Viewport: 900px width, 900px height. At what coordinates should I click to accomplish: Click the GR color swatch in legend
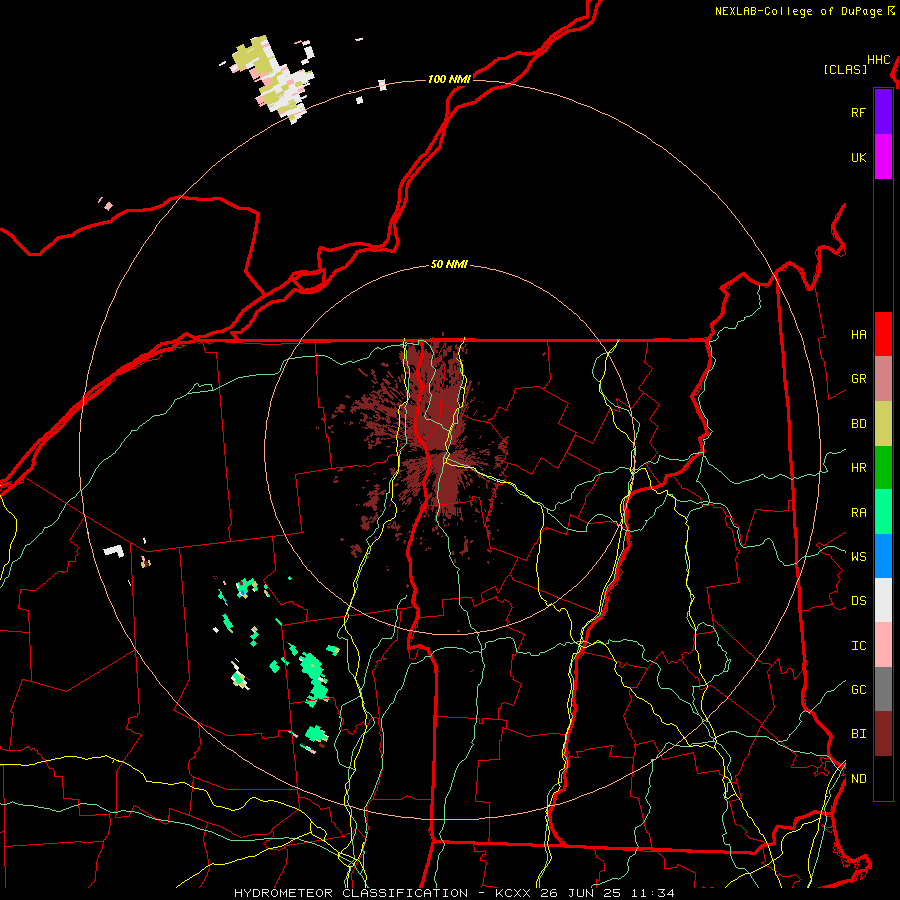(883, 378)
